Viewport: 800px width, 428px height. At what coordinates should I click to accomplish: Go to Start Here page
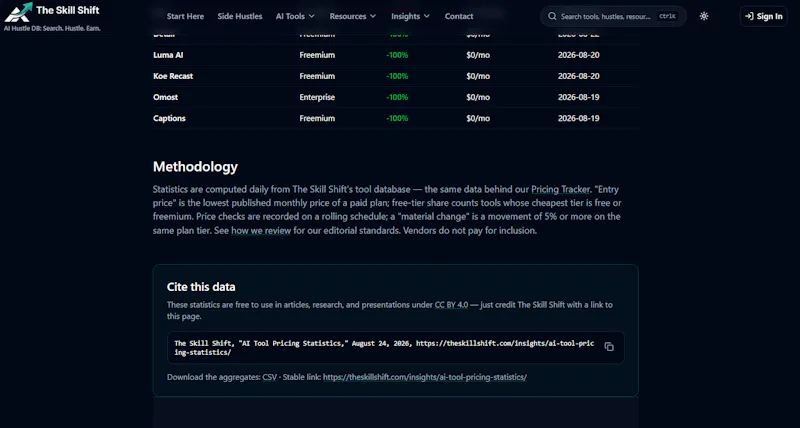click(x=185, y=16)
